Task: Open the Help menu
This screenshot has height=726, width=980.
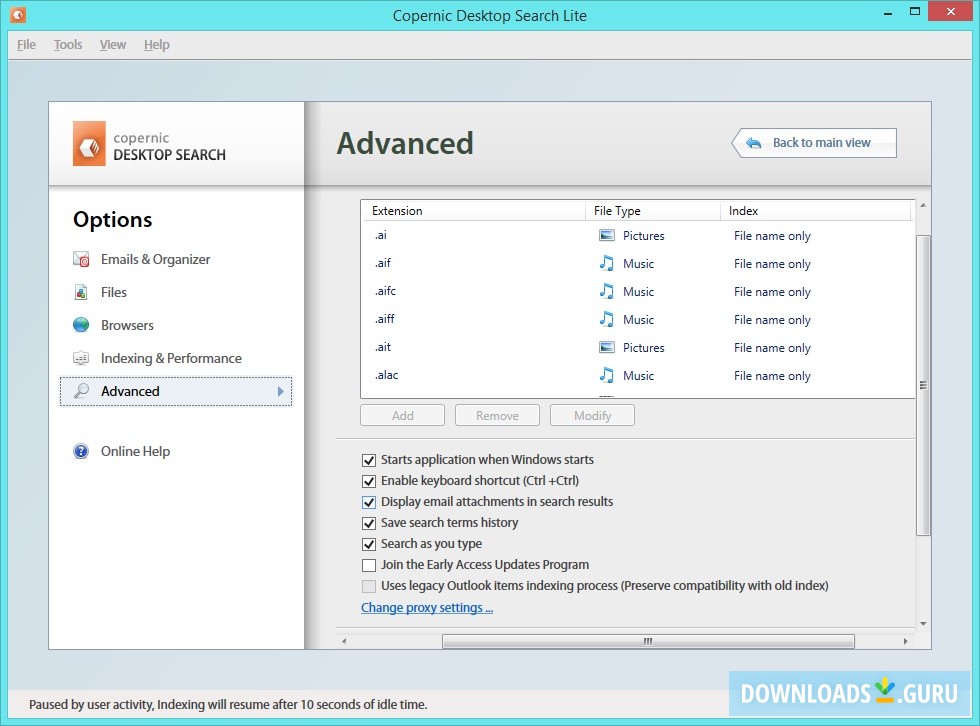Action: point(156,44)
